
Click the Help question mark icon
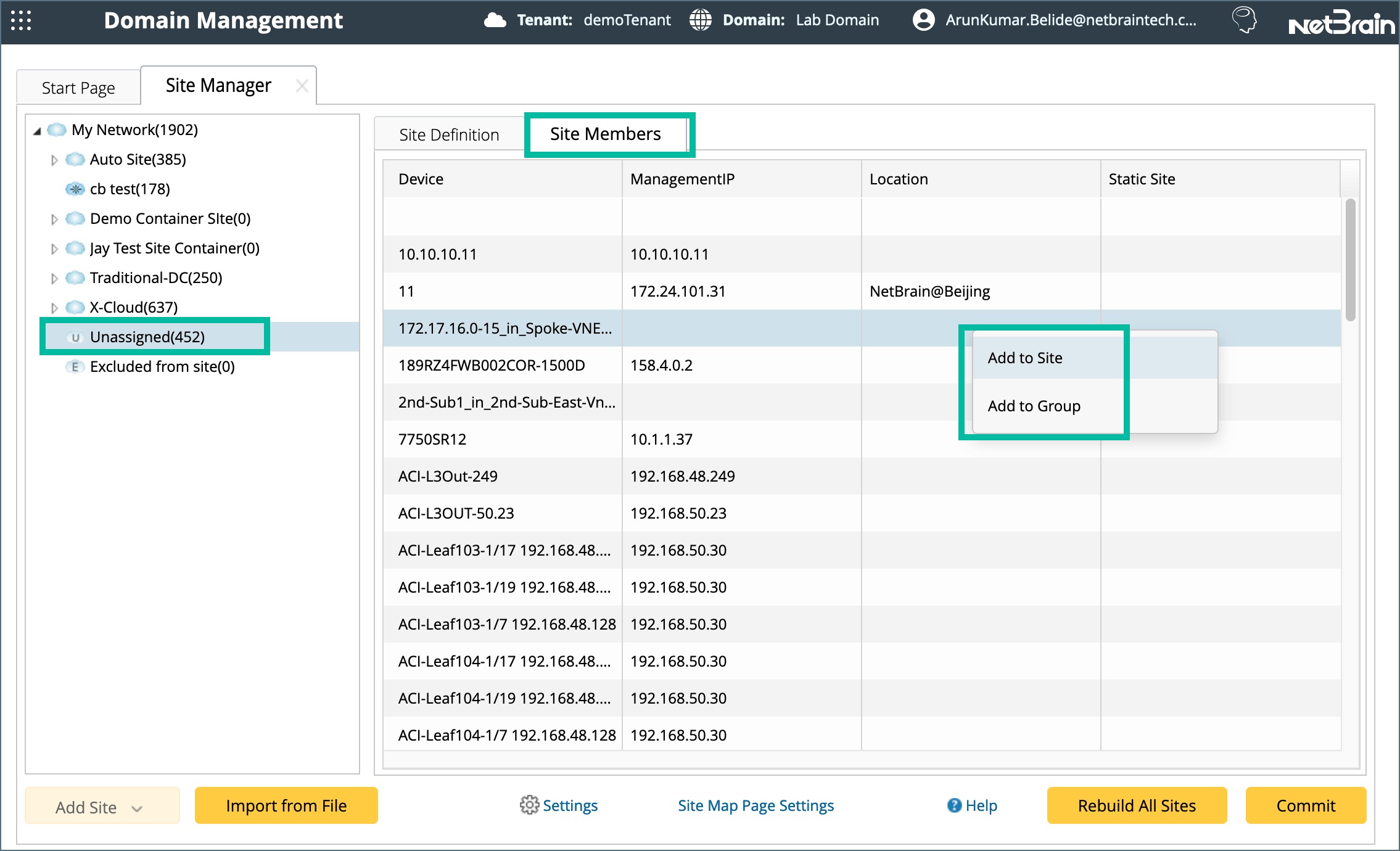954,805
